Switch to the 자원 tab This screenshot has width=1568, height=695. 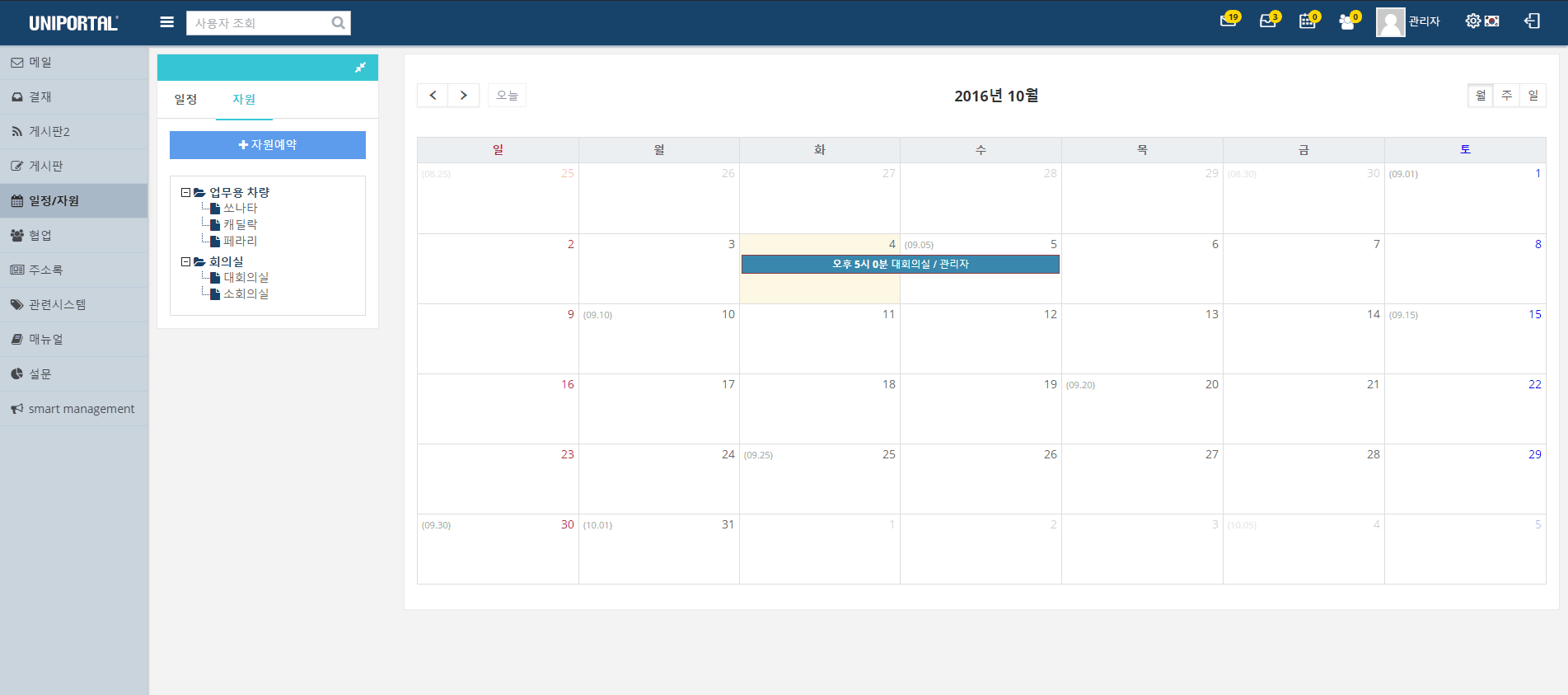(x=244, y=100)
